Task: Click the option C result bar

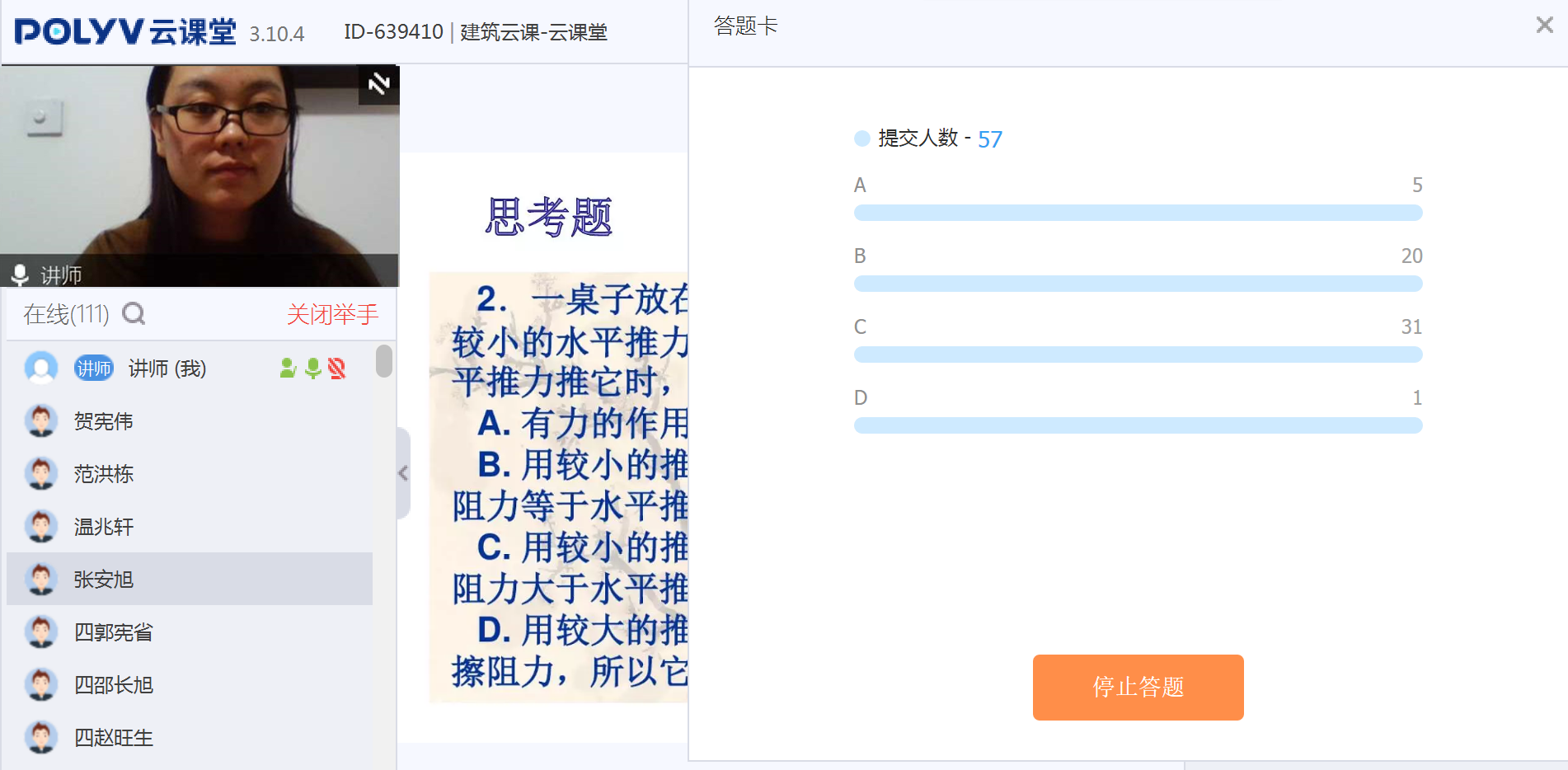Action: tap(1138, 354)
